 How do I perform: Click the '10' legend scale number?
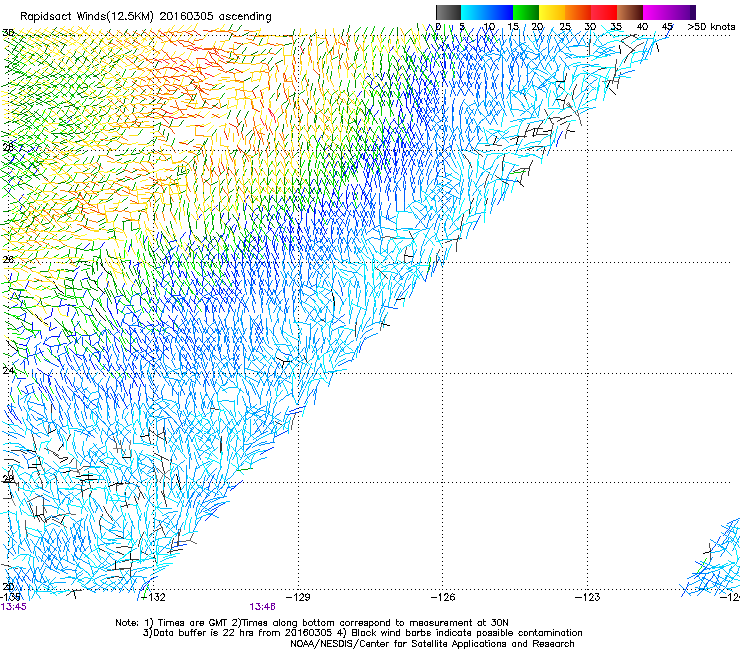pos(489,26)
